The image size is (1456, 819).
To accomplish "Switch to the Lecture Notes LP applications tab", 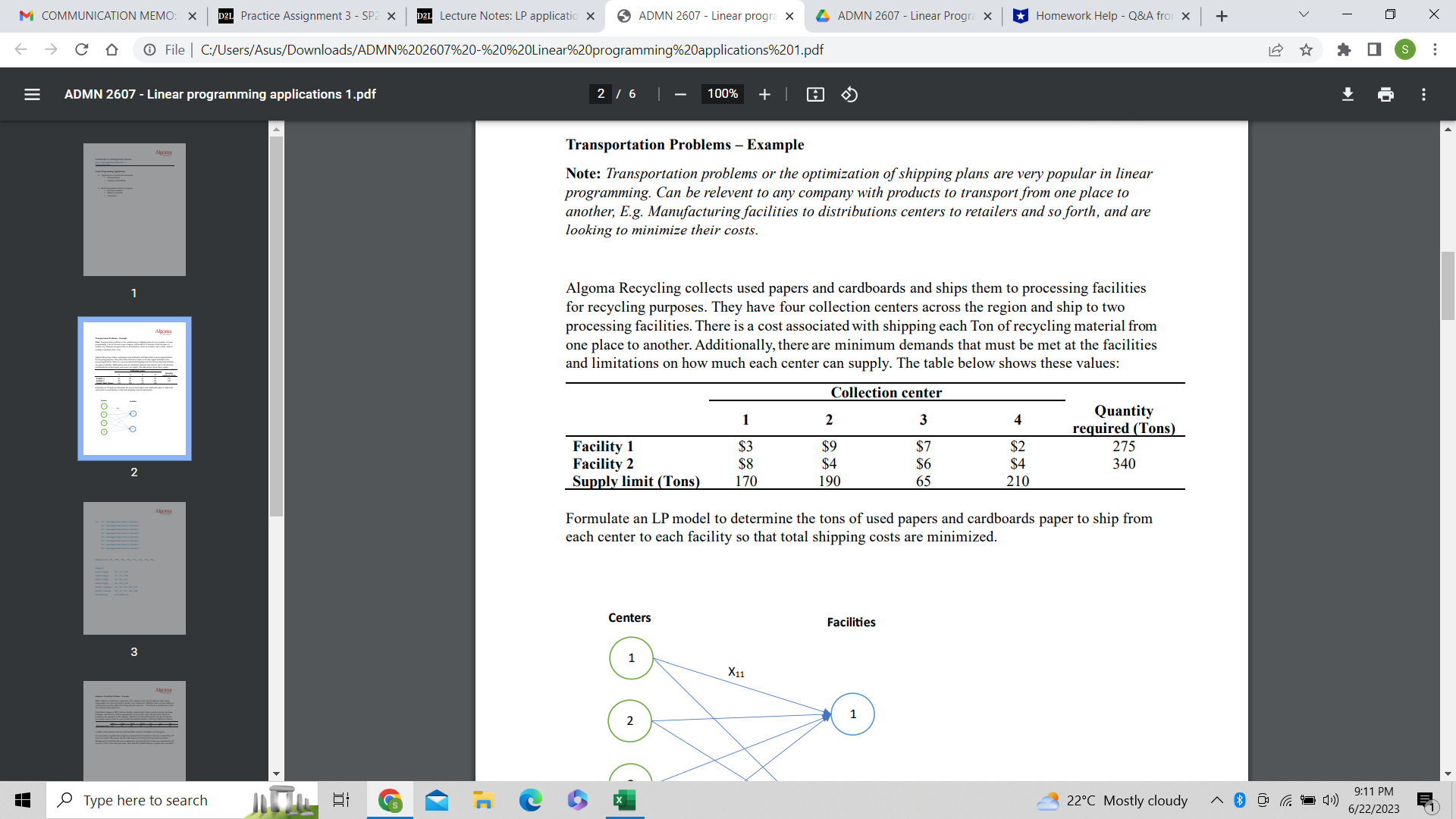I will (500, 15).
